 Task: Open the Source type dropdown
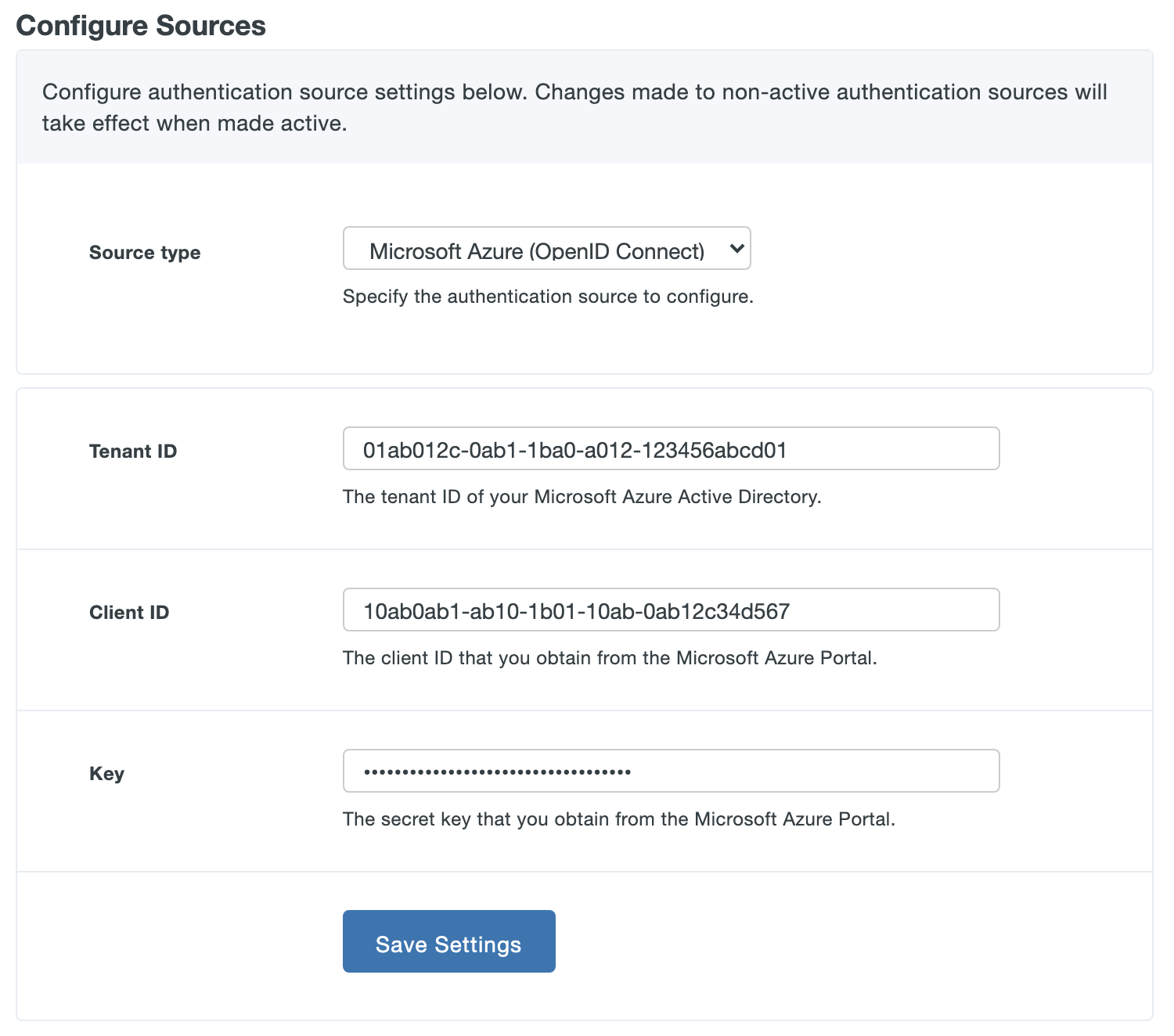click(x=546, y=248)
